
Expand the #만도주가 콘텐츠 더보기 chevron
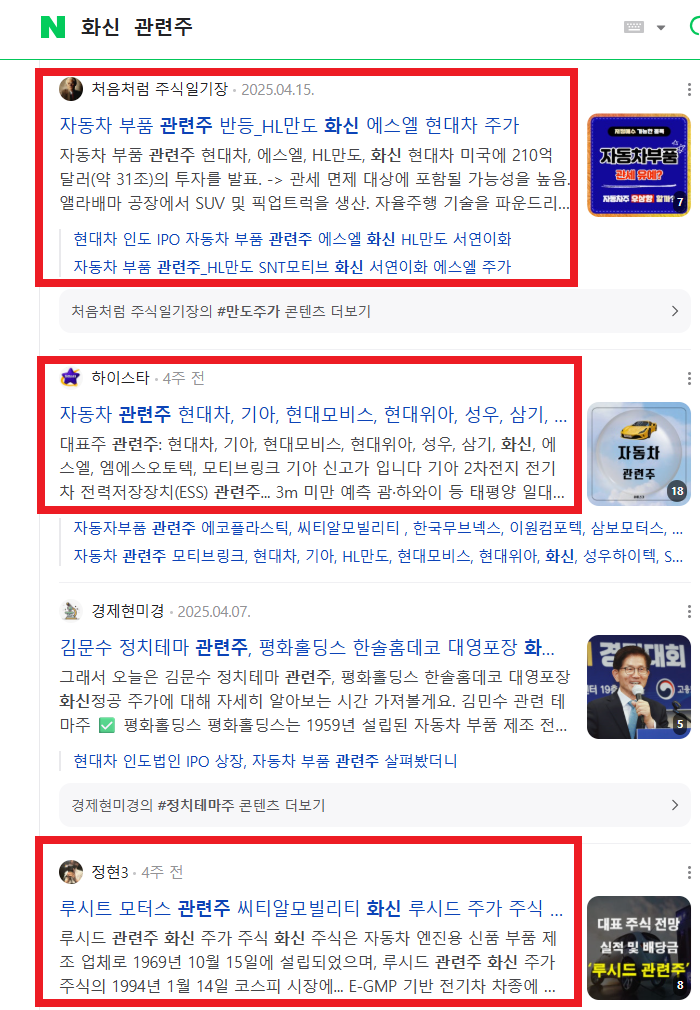[675, 311]
